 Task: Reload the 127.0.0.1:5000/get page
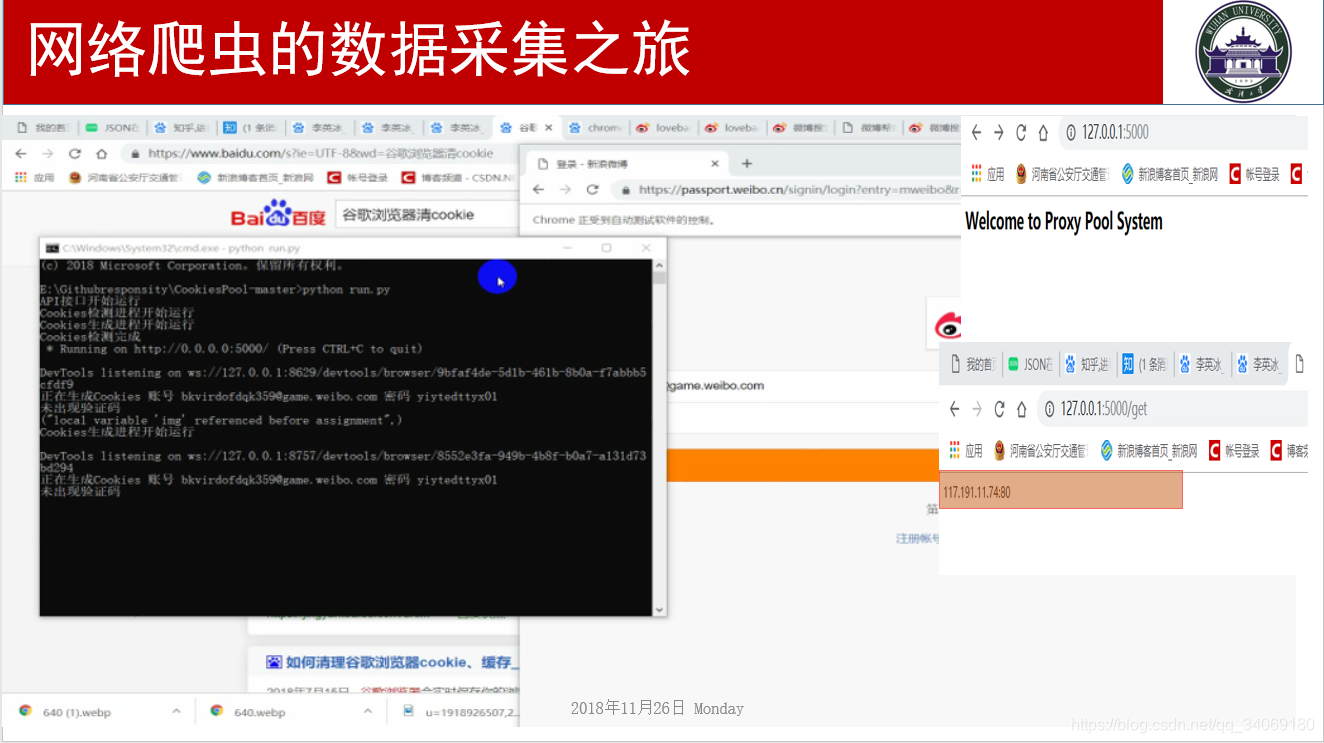(x=999, y=409)
